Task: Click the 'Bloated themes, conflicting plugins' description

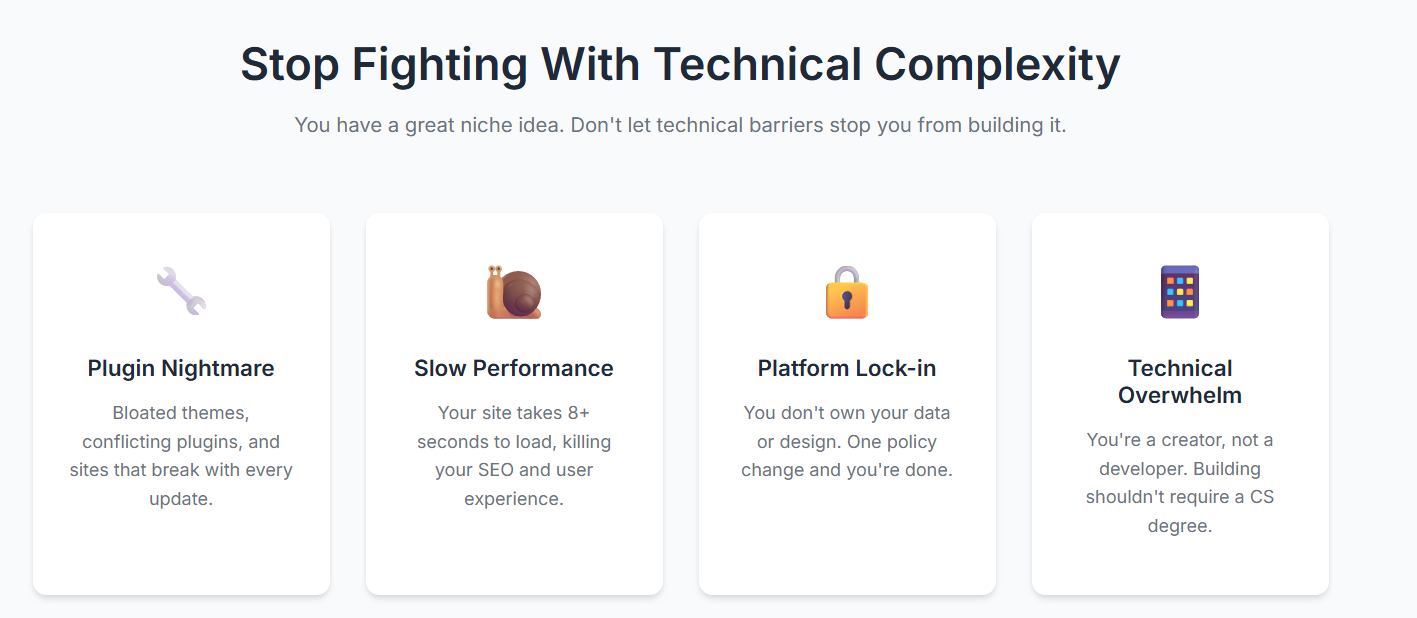Action: [181, 455]
